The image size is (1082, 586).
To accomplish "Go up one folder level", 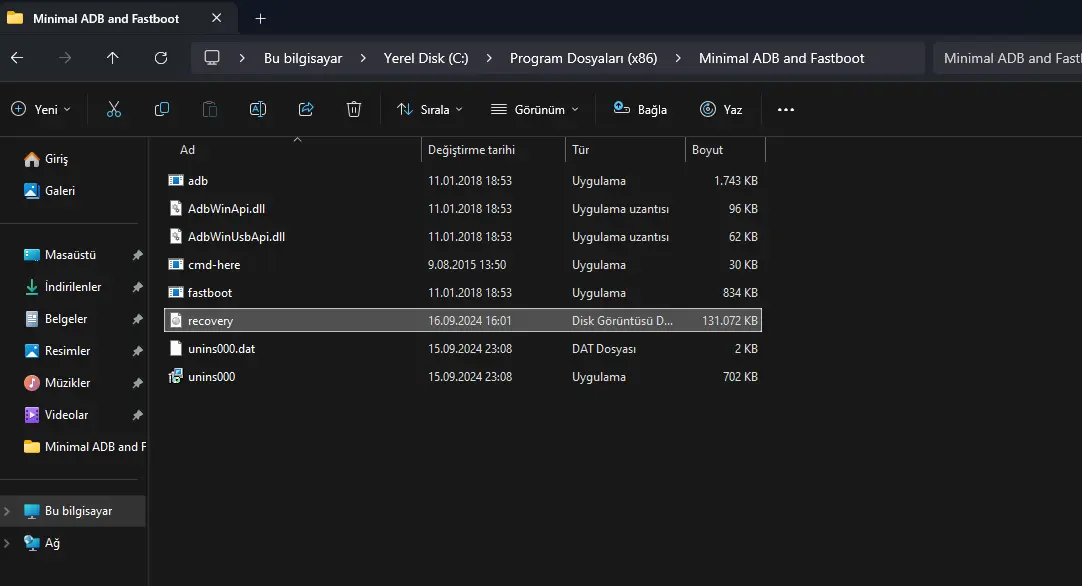I will (112, 58).
